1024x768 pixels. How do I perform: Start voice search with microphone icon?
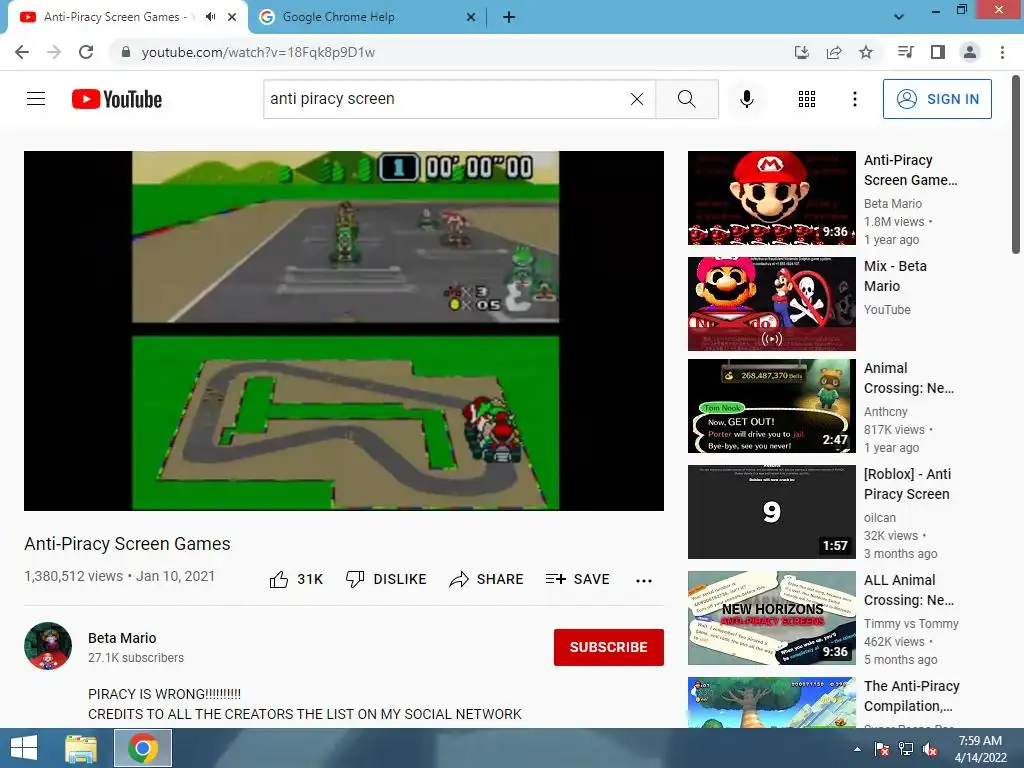click(x=747, y=99)
